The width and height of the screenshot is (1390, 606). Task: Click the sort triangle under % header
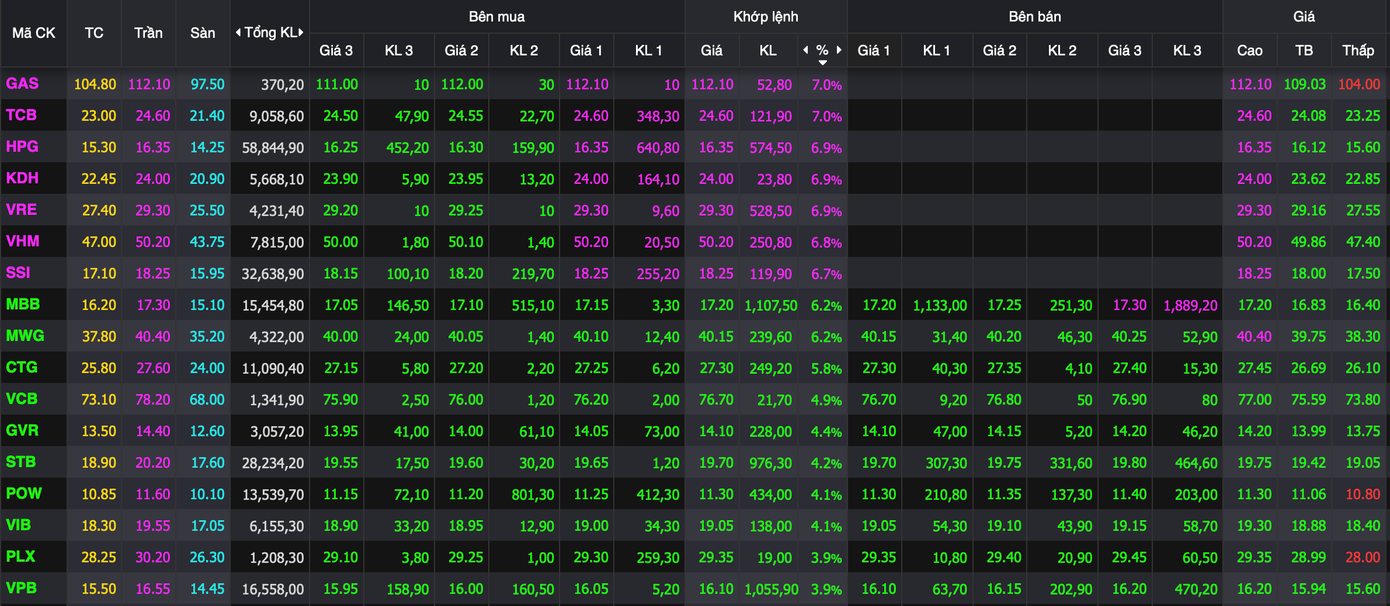(822, 62)
